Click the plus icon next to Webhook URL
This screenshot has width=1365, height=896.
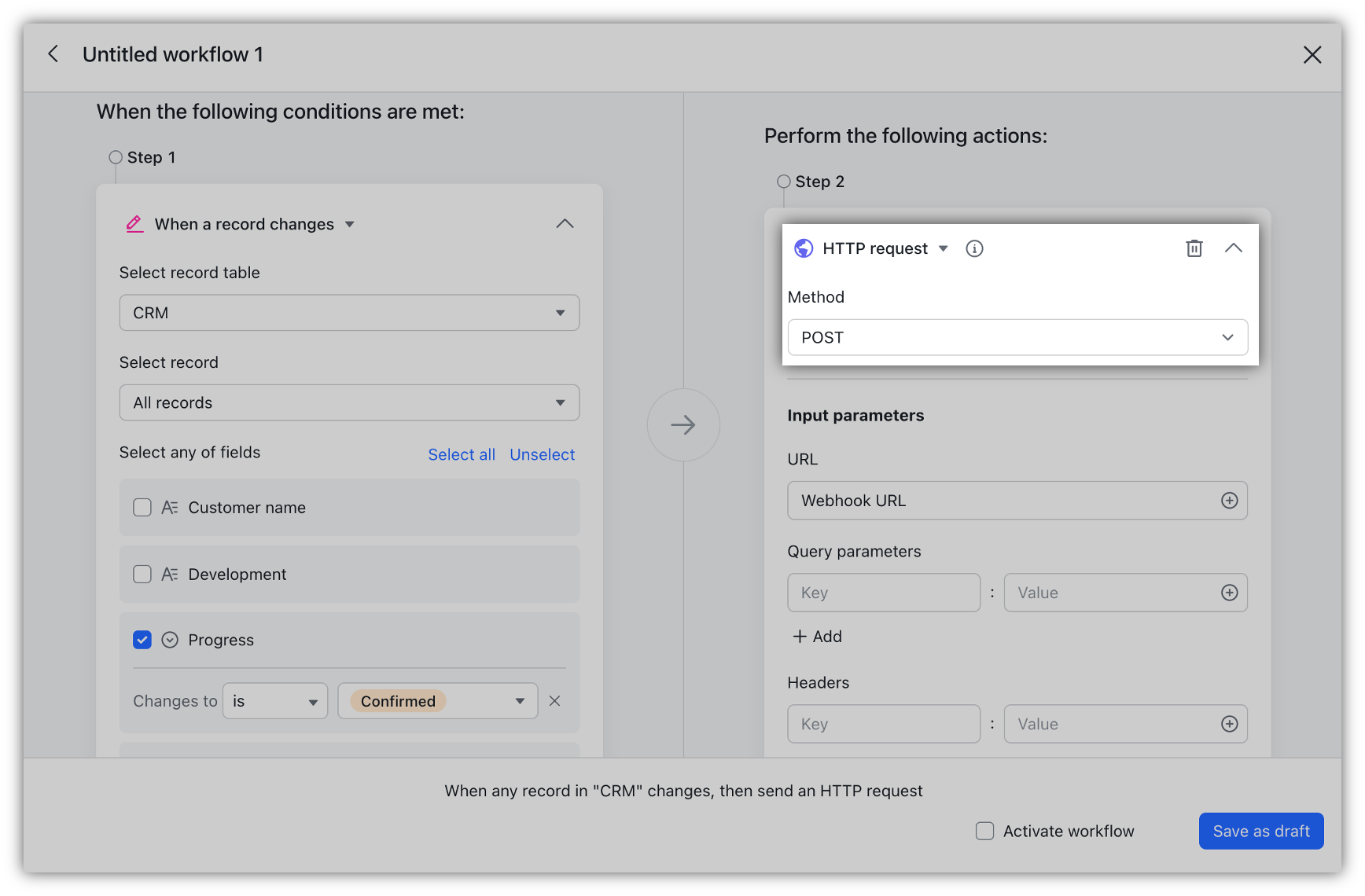[1230, 500]
